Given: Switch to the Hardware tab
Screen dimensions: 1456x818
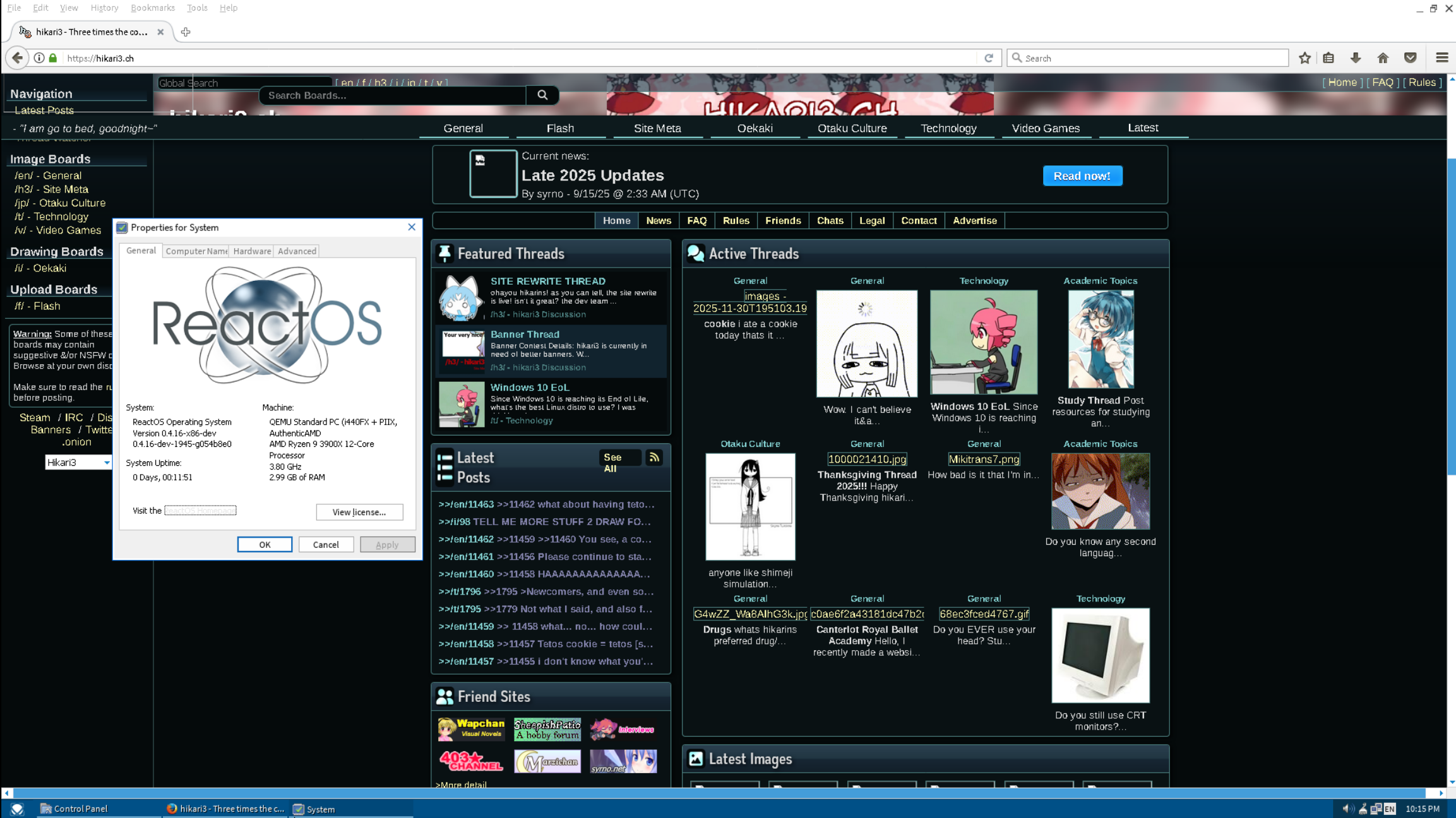Looking at the screenshot, I should tap(252, 251).
